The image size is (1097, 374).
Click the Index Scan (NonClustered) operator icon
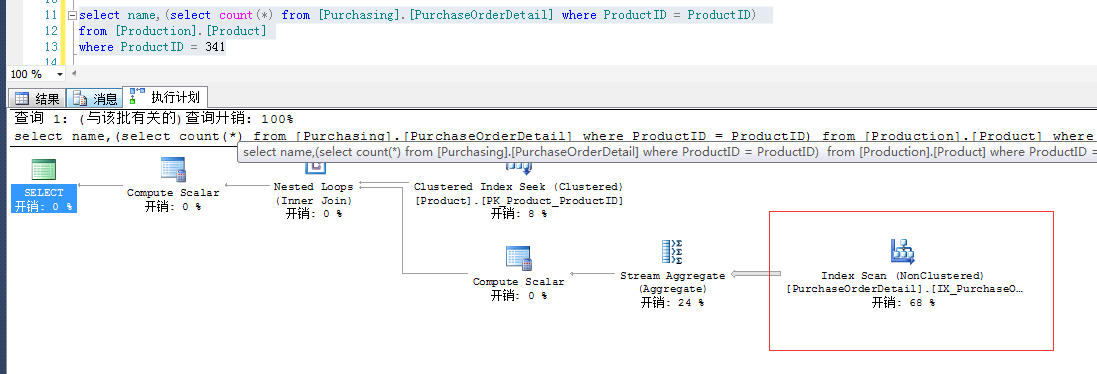click(x=903, y=252)
